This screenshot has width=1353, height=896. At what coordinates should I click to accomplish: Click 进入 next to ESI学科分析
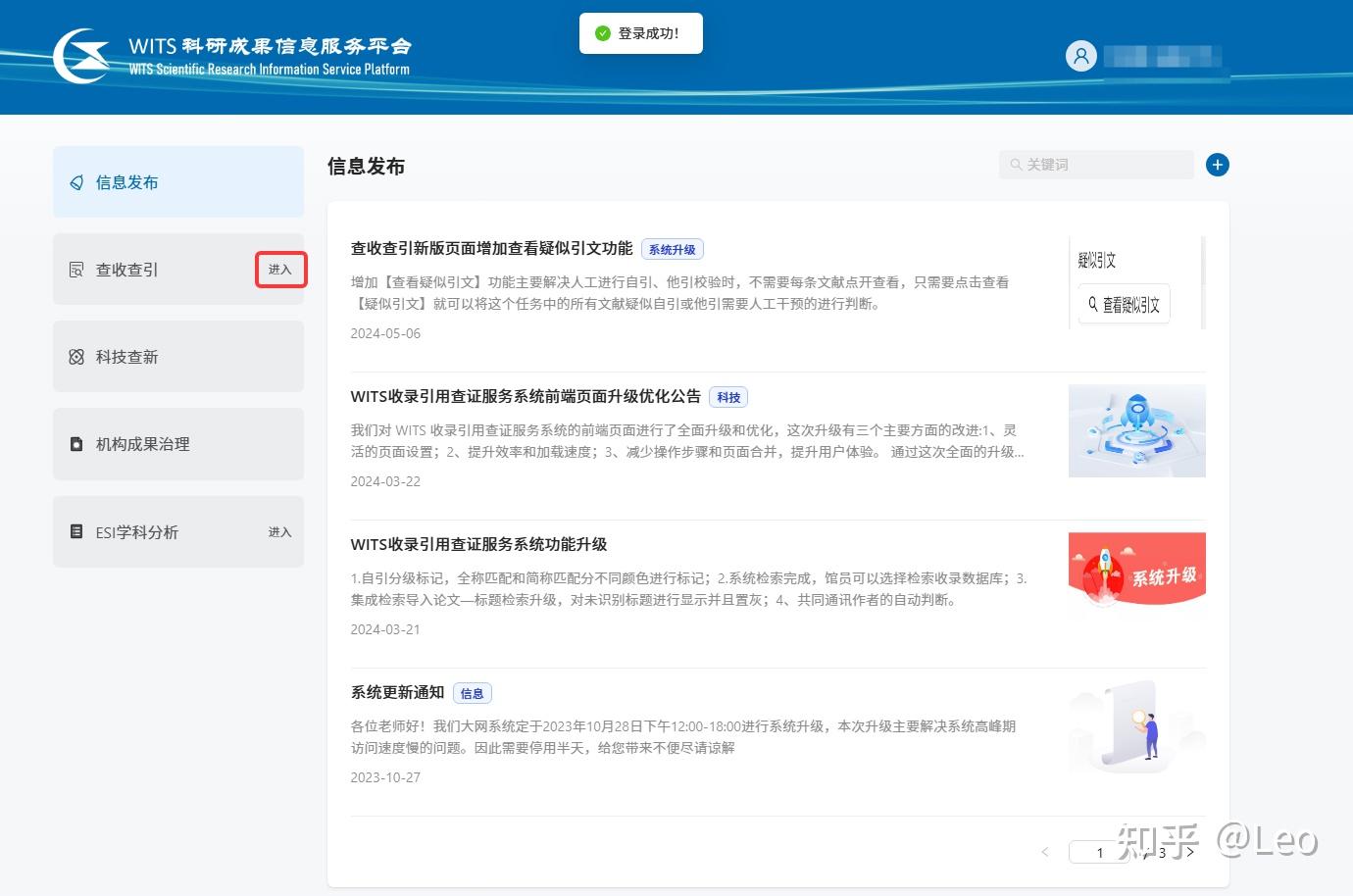coord(280,531)
